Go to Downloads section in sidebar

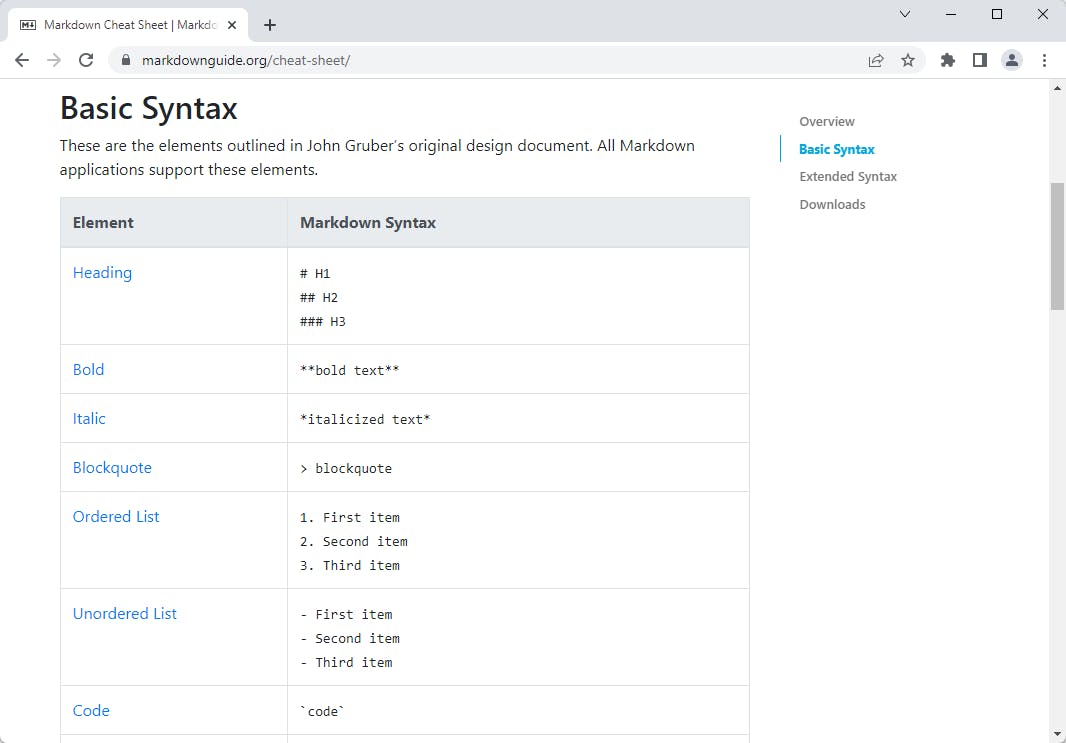tap(832, 204)
